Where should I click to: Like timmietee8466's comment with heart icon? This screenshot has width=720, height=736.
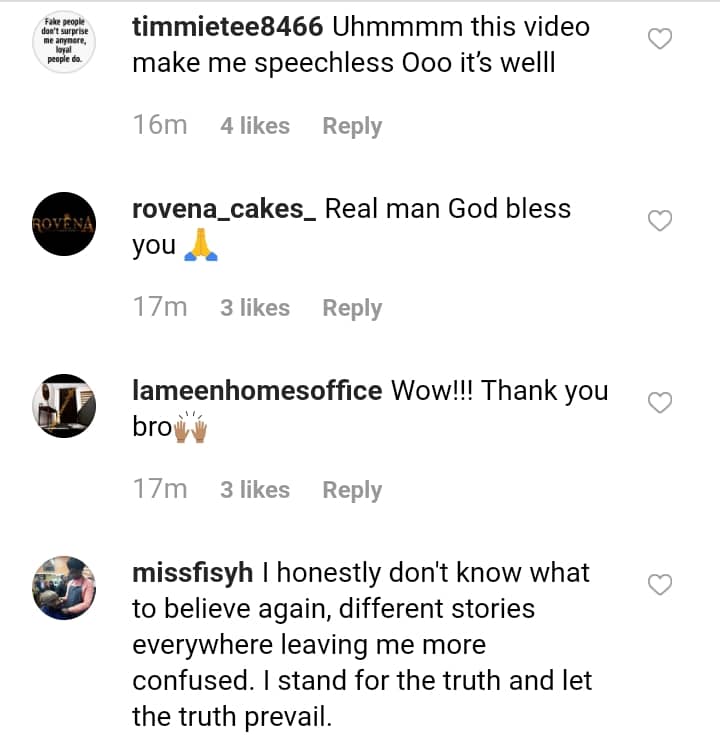coord(660,40)
